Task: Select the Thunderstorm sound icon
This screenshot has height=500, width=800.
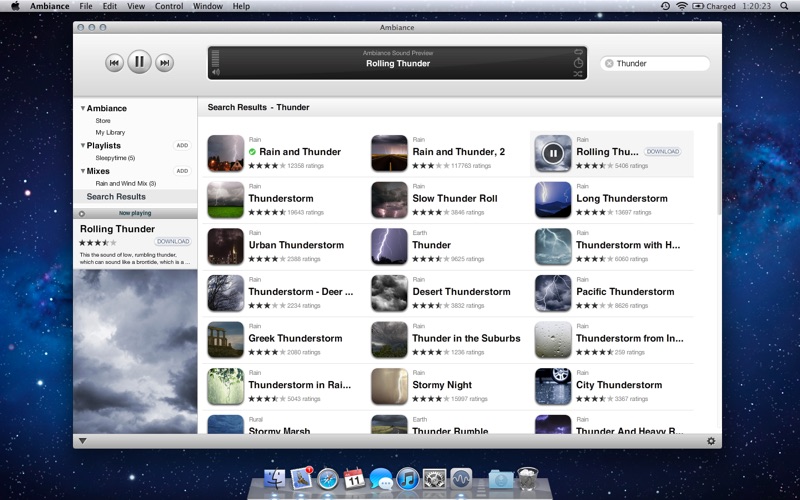Action: 226,200
